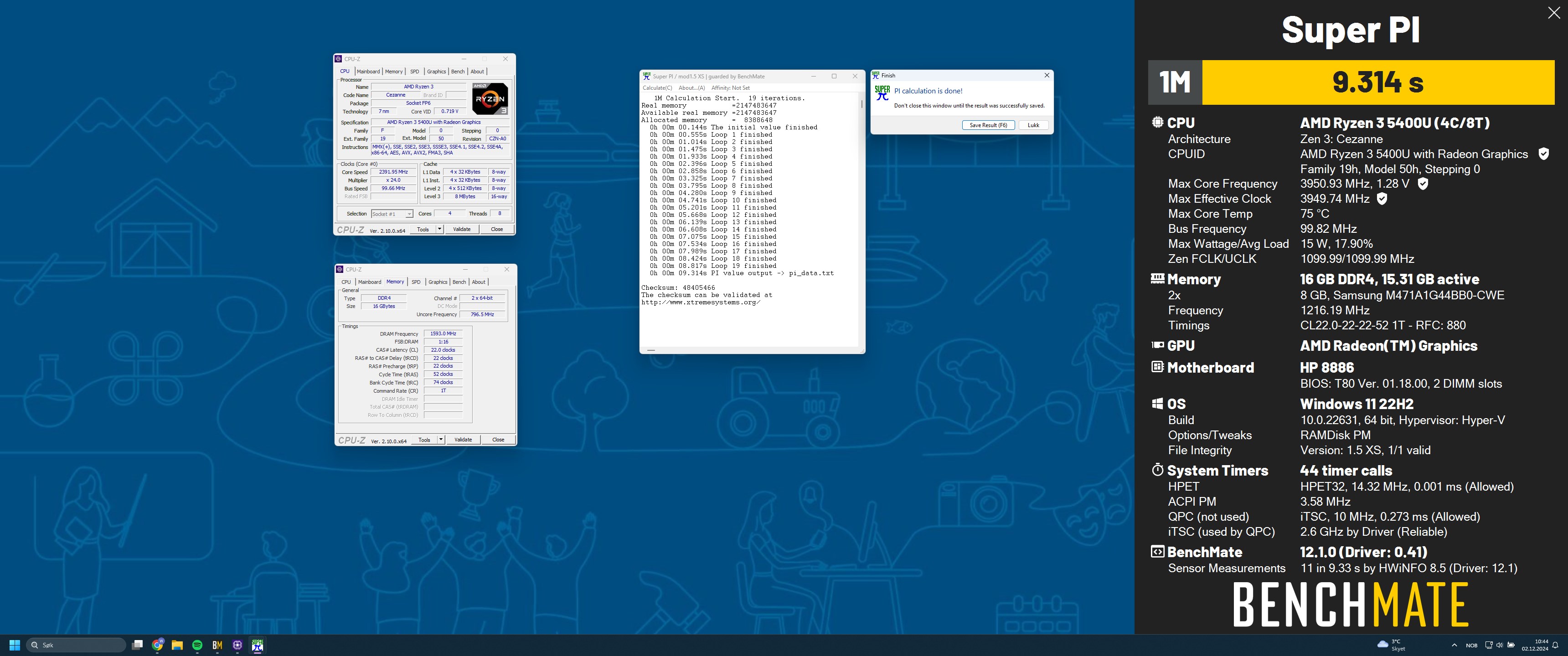Check the battery status icon in tray
The height and width of the screenshot is (656, 1568).
[x=1511, y=645]
